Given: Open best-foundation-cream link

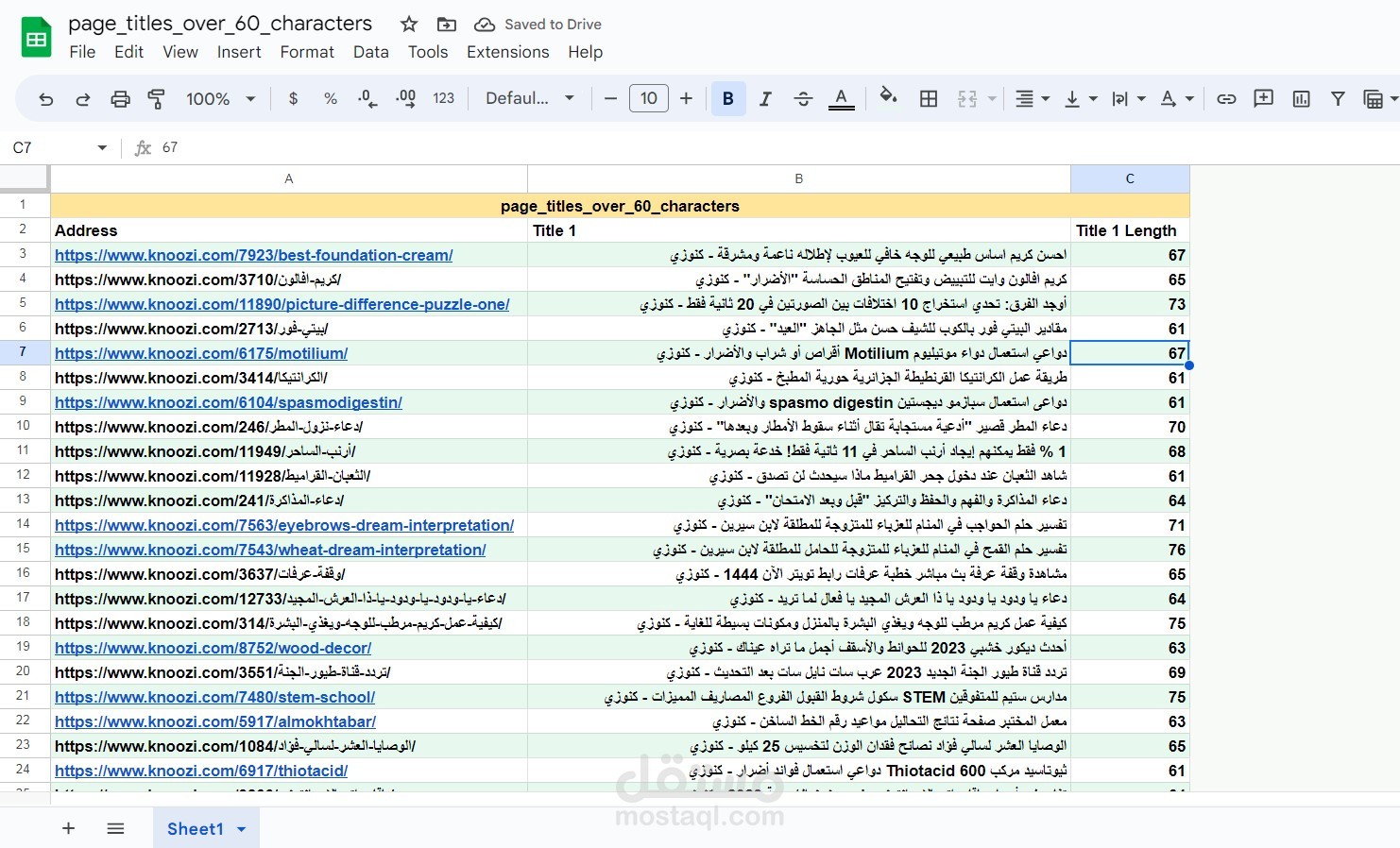Looking at the screenshot, I should [x=254, y=255].
